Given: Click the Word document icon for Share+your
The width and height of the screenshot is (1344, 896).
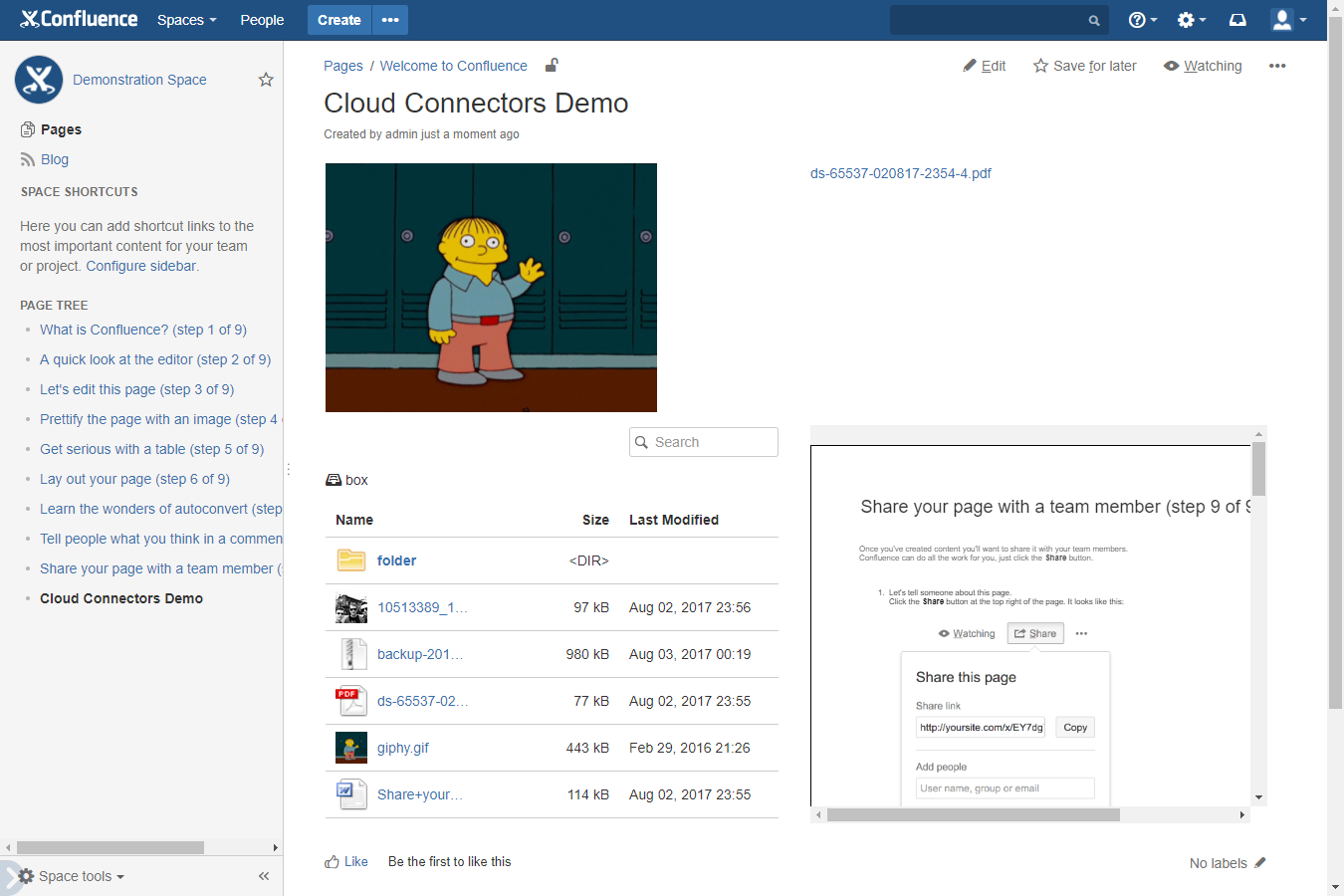Looking at the screenshot, I should 351,794.
